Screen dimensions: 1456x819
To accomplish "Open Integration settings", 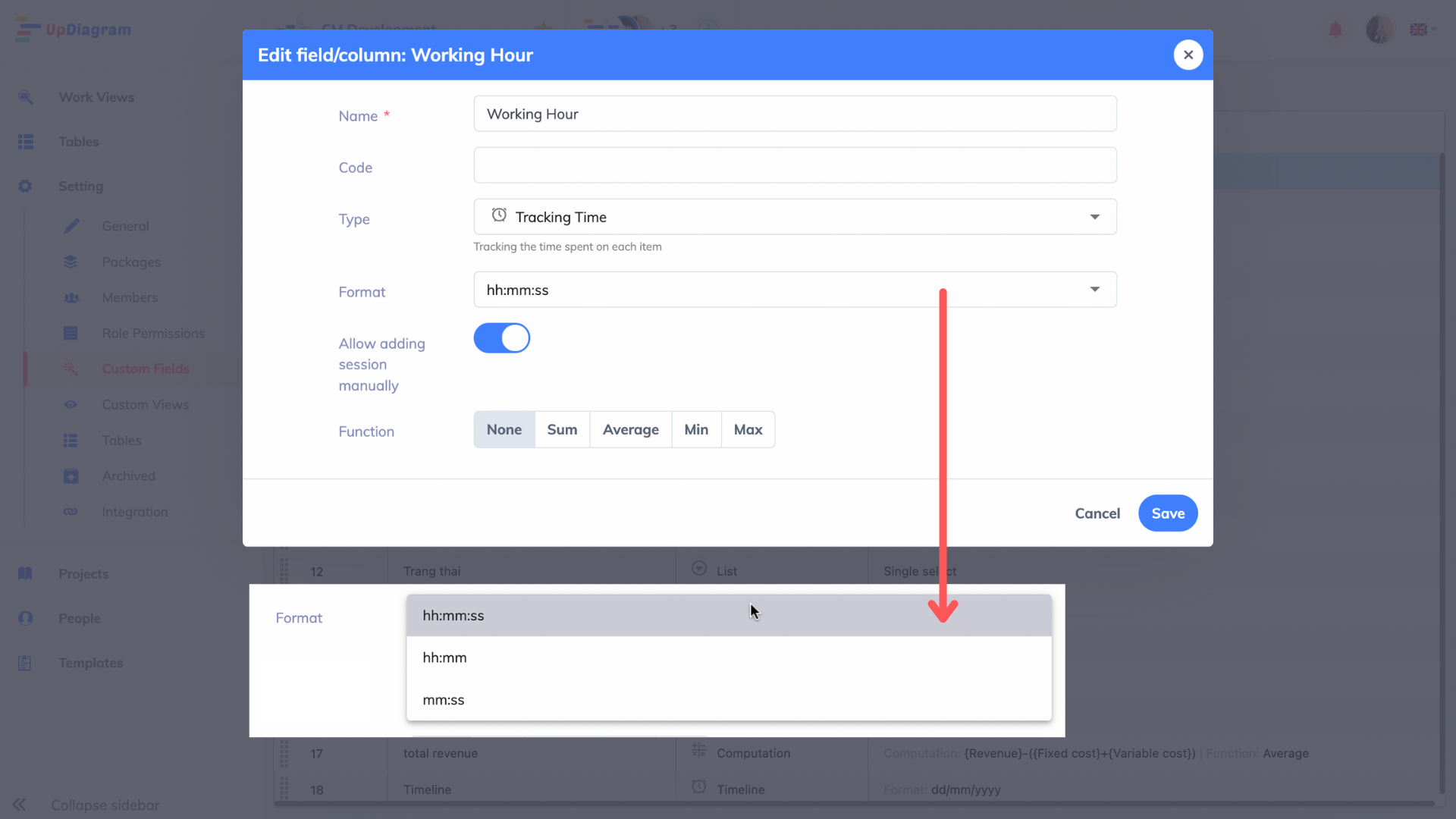I will click(135, 512).
